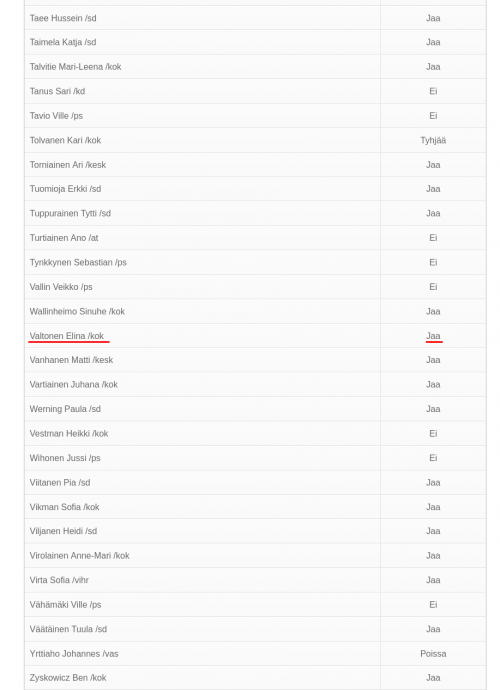500x690 pixels.
Task: Click the Jaa vote for Wallinheimo Sinuhe
Action: 433,312
